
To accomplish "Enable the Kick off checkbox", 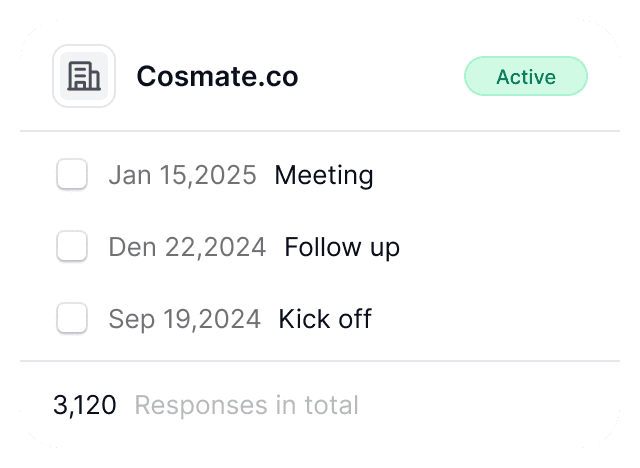I will [72, 319].
